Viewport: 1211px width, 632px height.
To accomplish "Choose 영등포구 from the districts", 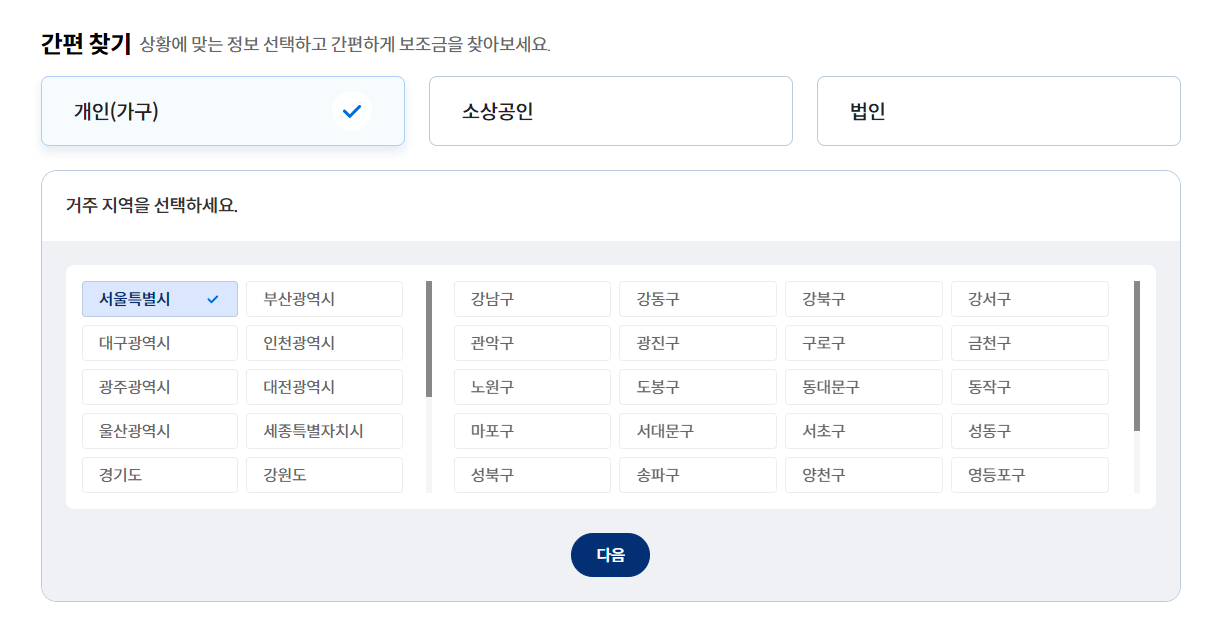I will point(1029,474).
